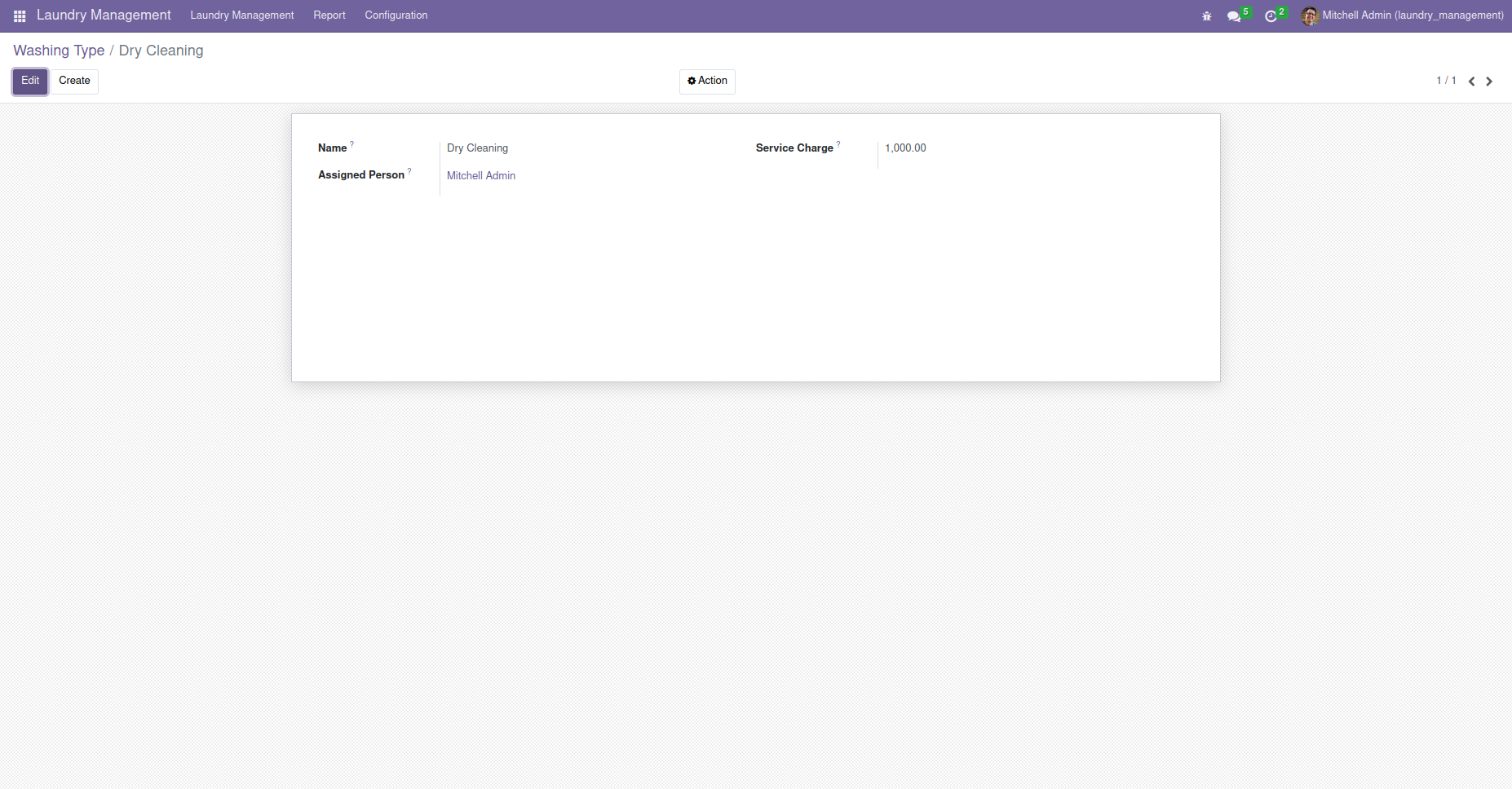Click the Dry Cleaning breadcrumb title
The width and height of the screenshot is (1512, 789).
pyautogui.click(x=161, y=51)
